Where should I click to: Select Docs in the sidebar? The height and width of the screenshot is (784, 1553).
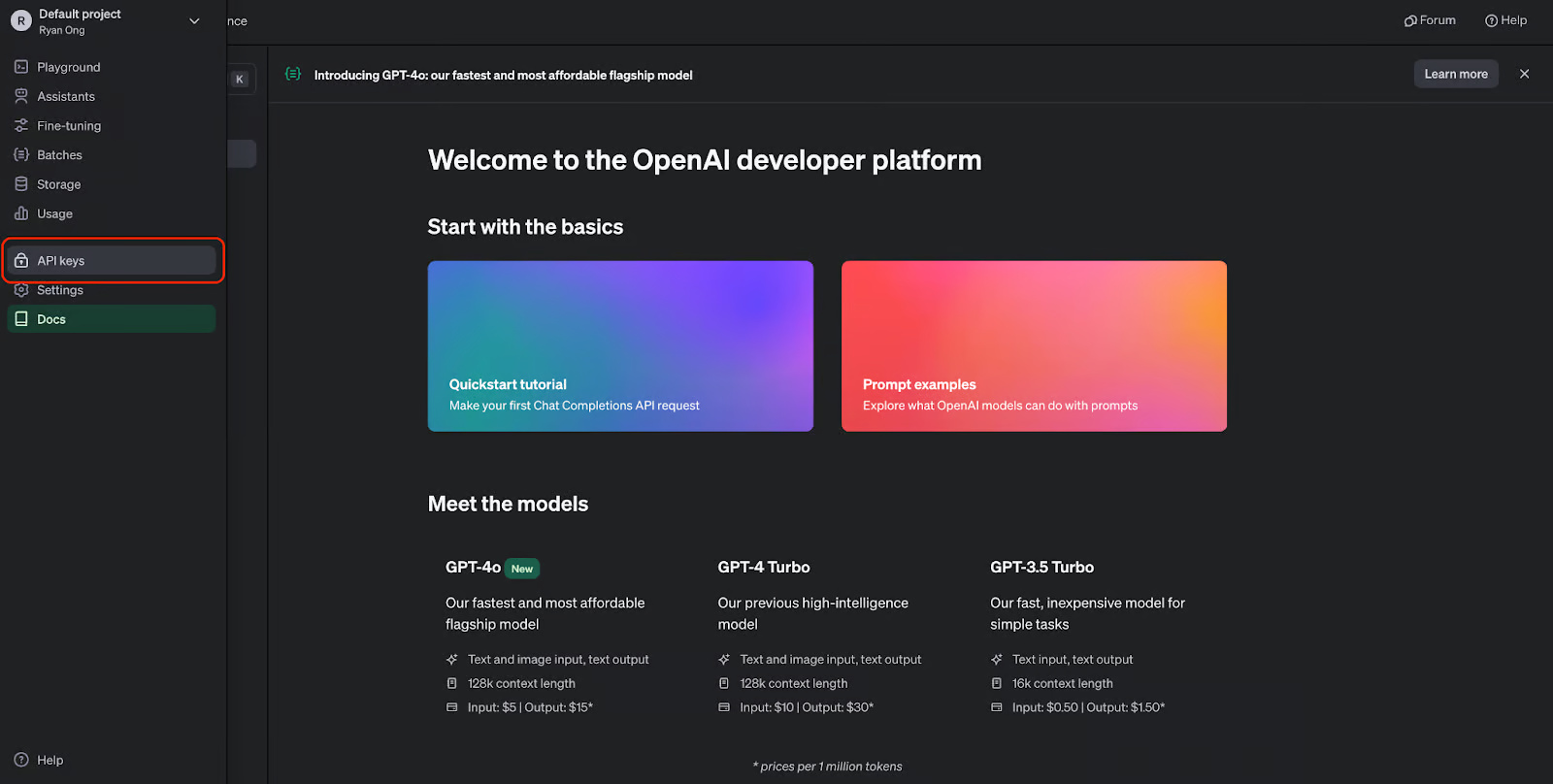(x=112, y=319)
